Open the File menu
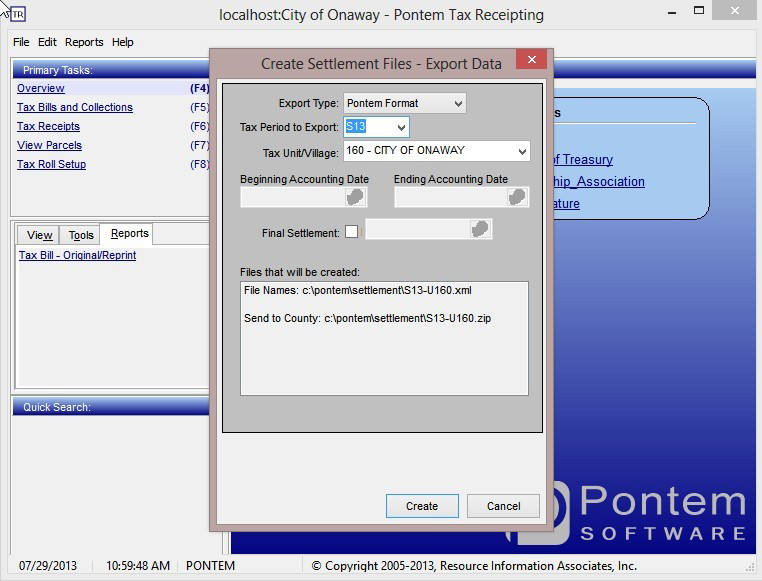762x581 pixels. click(x=21, y=42)
